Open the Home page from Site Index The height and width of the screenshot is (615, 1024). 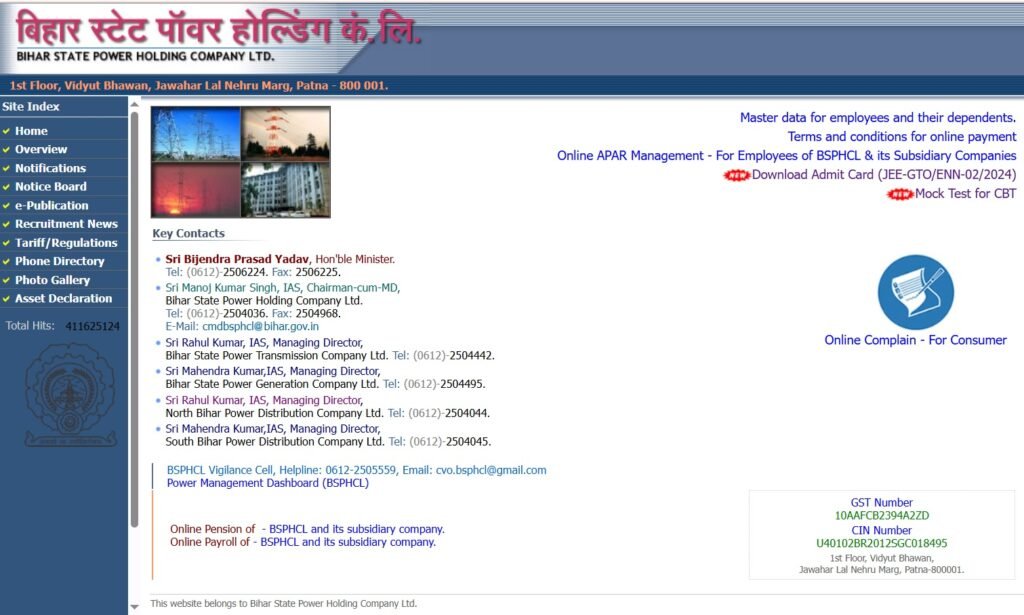31,131
